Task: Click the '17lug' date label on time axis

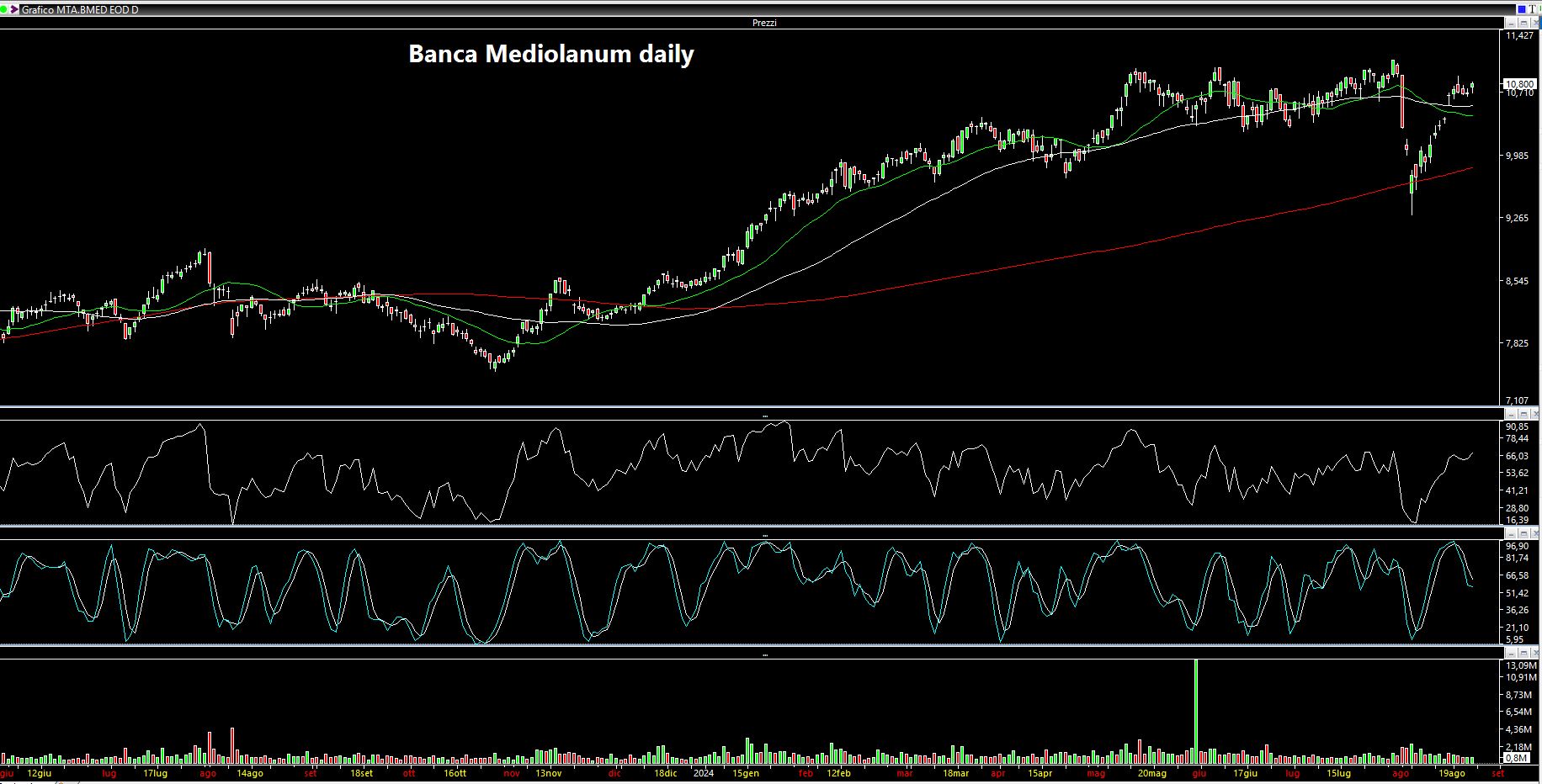Action: [155, 773]
